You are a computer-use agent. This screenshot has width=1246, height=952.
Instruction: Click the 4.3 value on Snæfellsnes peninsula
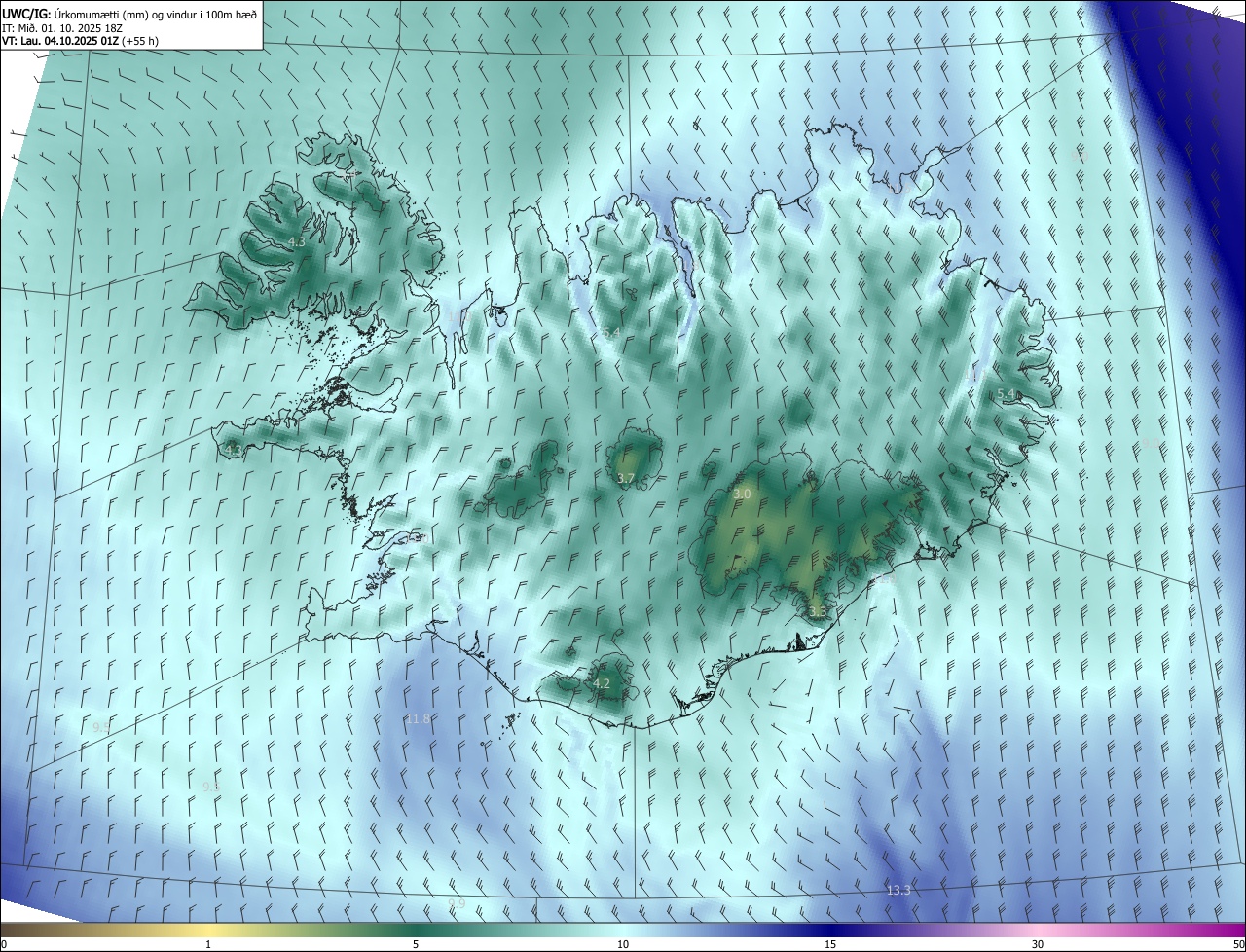click(233, 450)
